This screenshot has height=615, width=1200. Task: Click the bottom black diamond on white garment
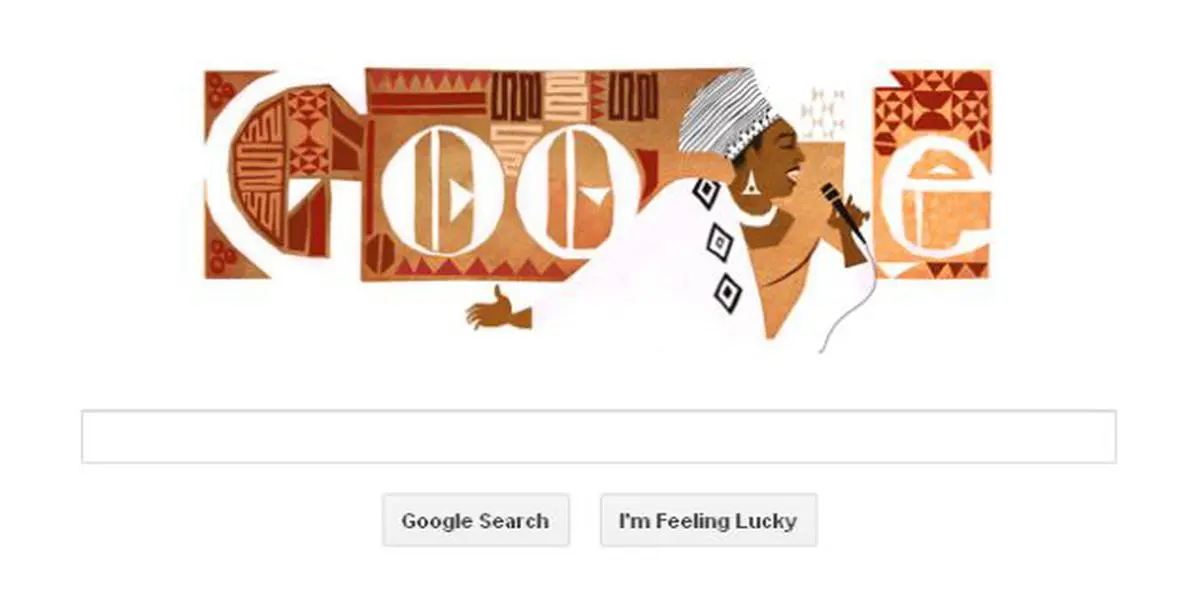(x=727, y=291)
